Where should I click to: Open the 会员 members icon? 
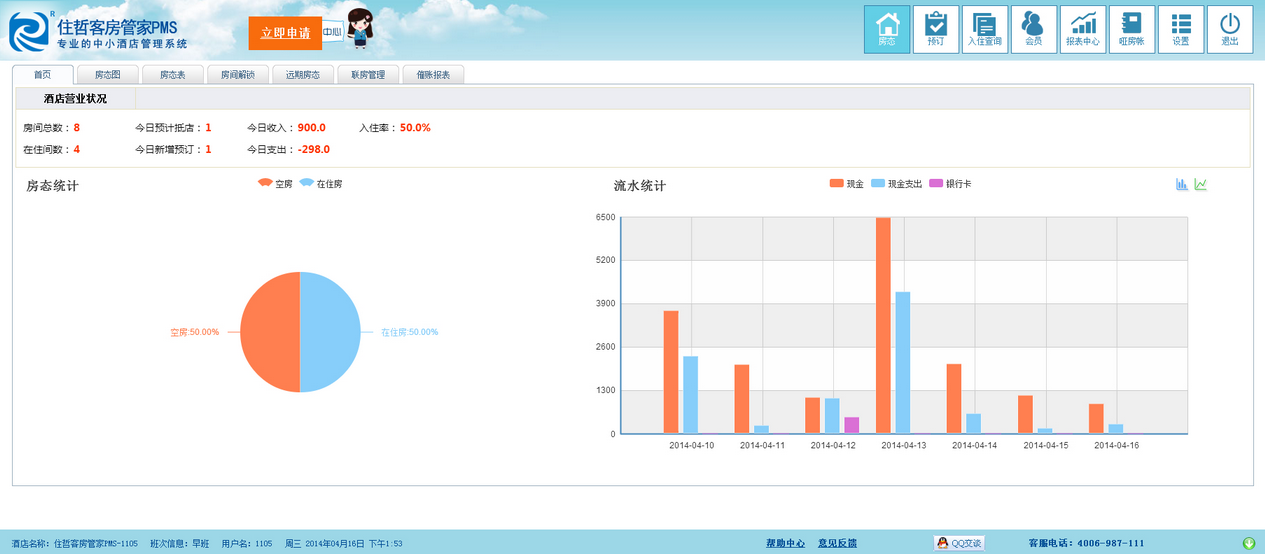tap(1034, 29)
